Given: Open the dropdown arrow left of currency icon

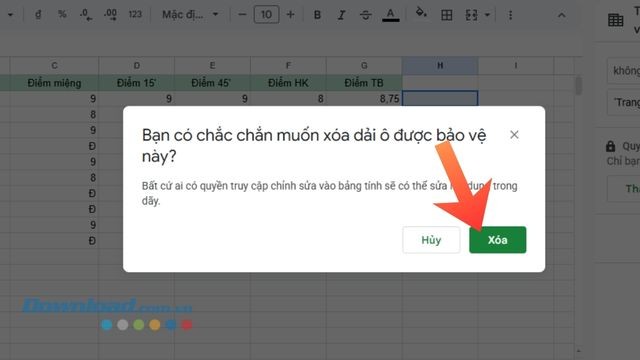Looking at the screenshot, I should (x=11, y=15).
